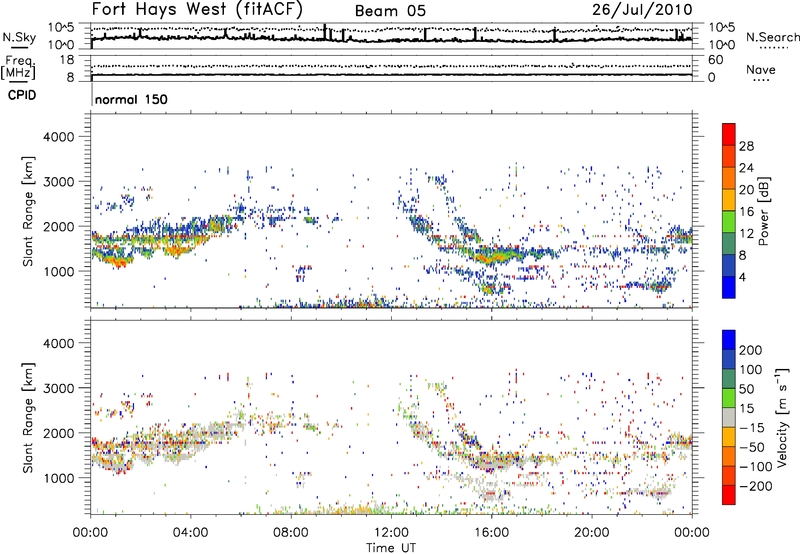Click the blue bottom of the Power color bar
This screenshot has width=800, height=554.
[729, 287]
